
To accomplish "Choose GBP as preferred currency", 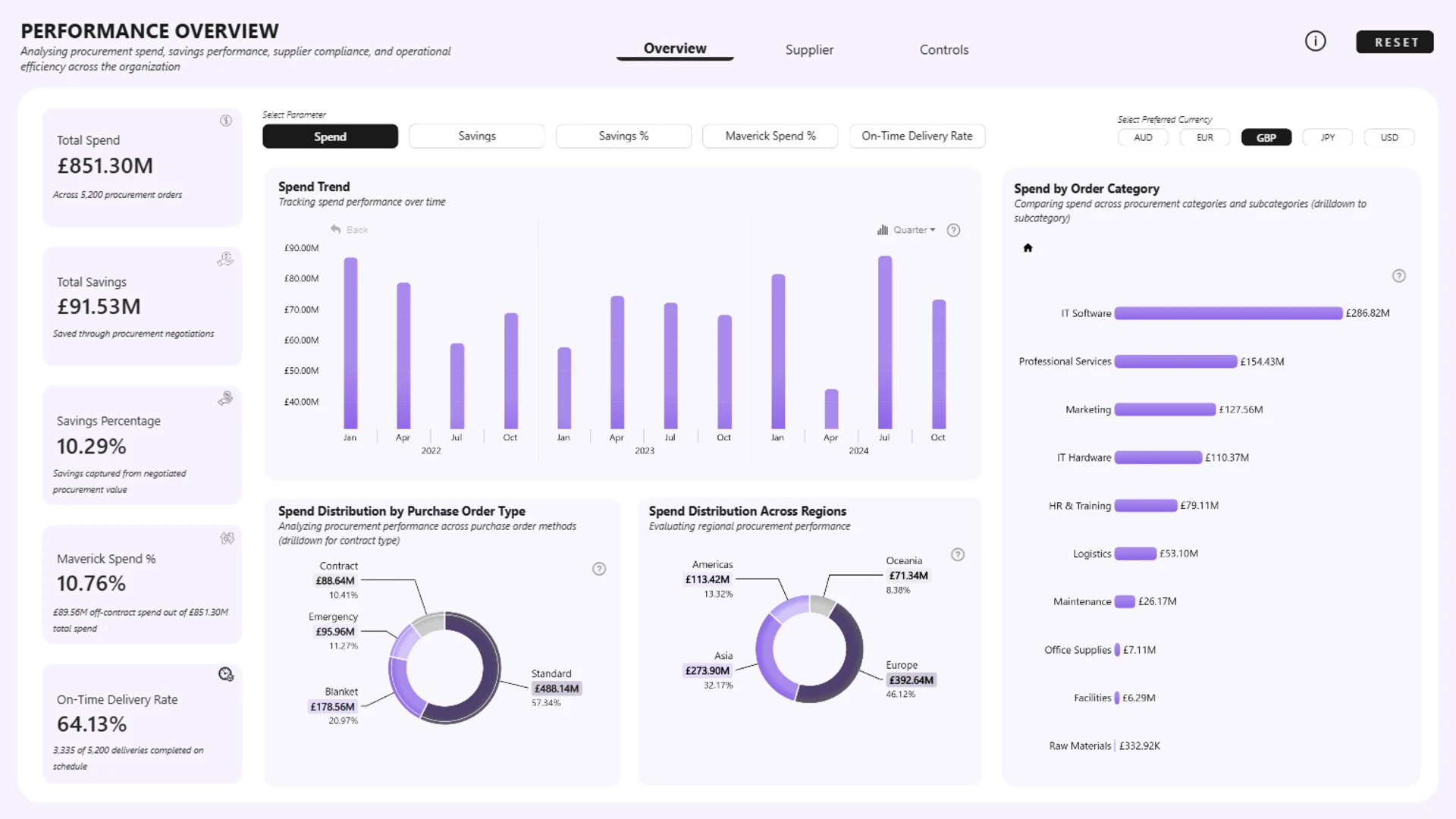I will click(x=1266, y=137).
